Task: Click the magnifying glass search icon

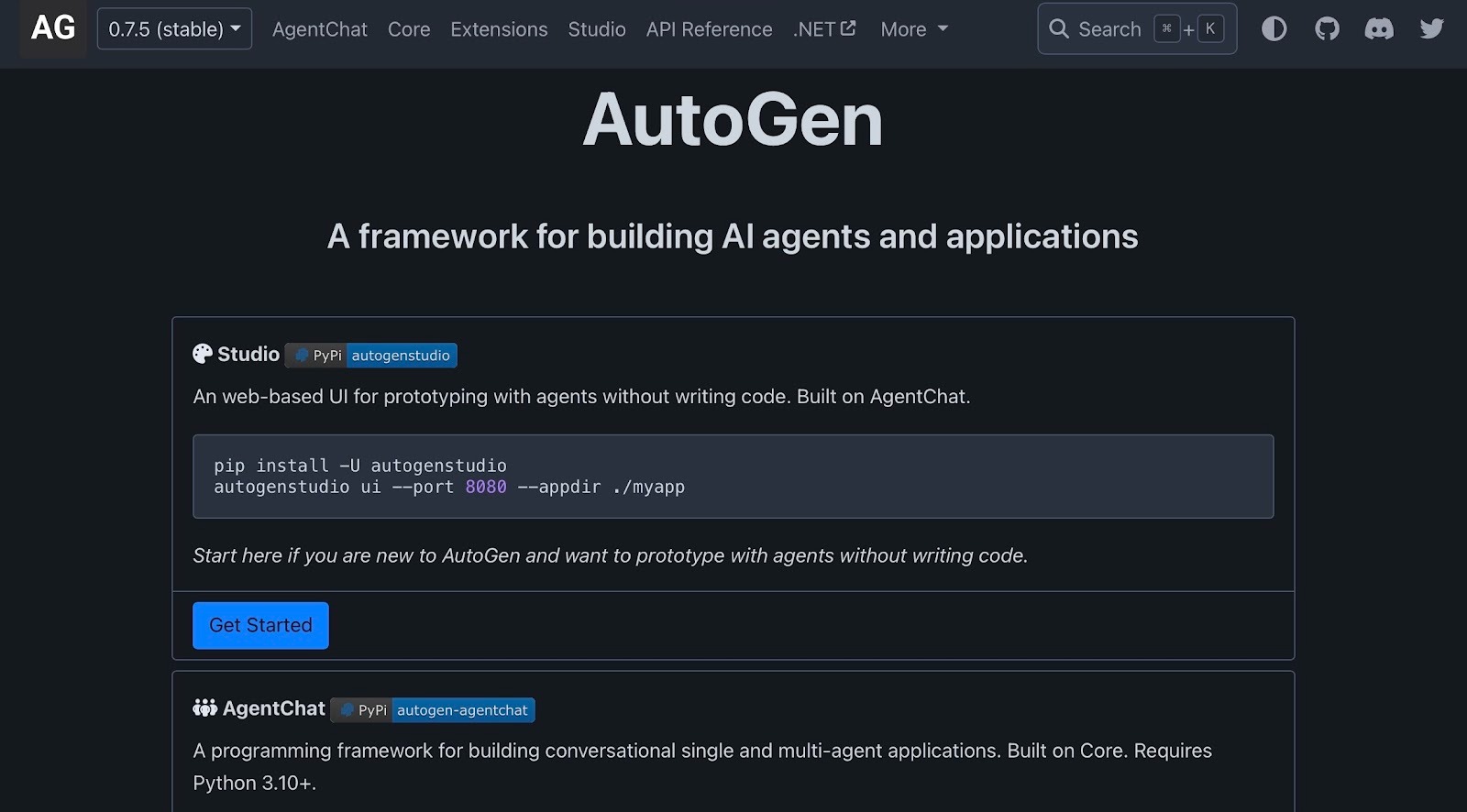Action: coord(1059,28)
